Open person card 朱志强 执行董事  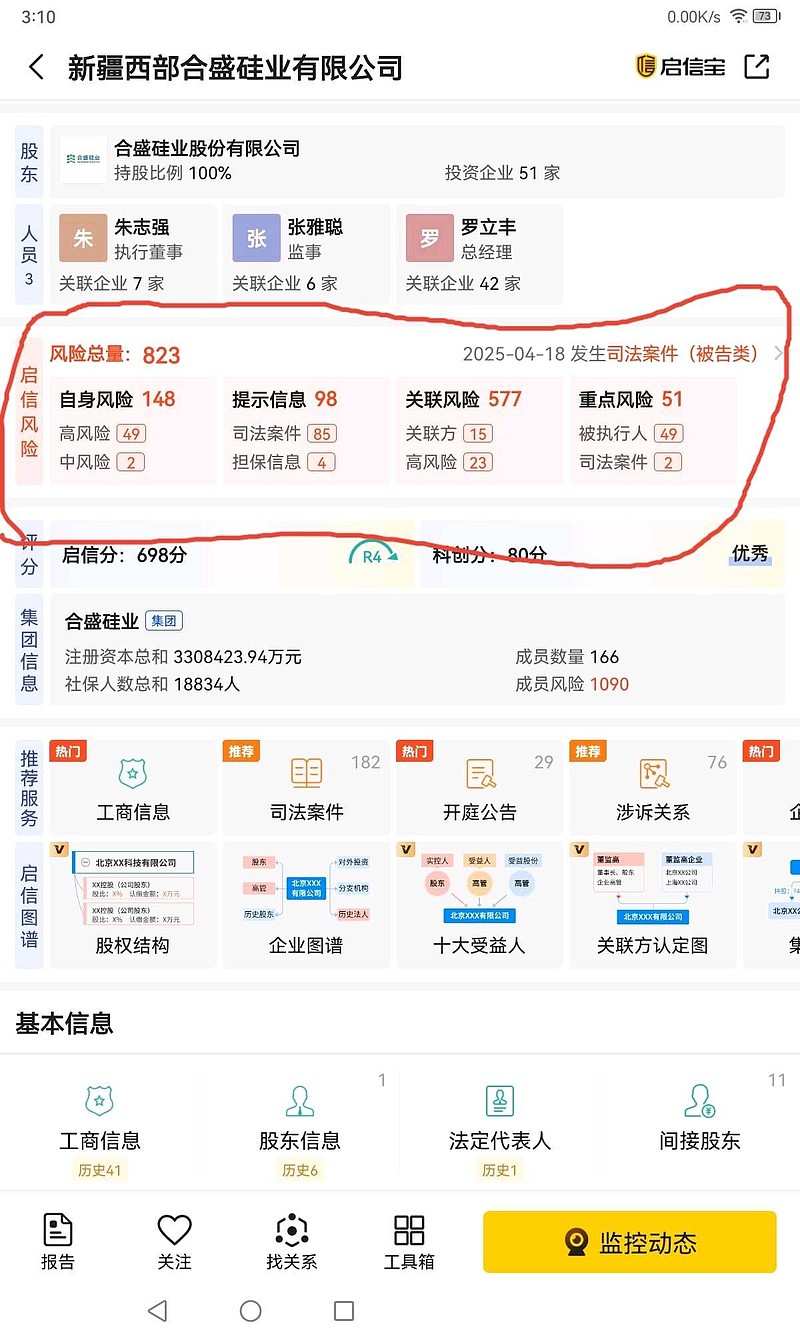[133, 254]
